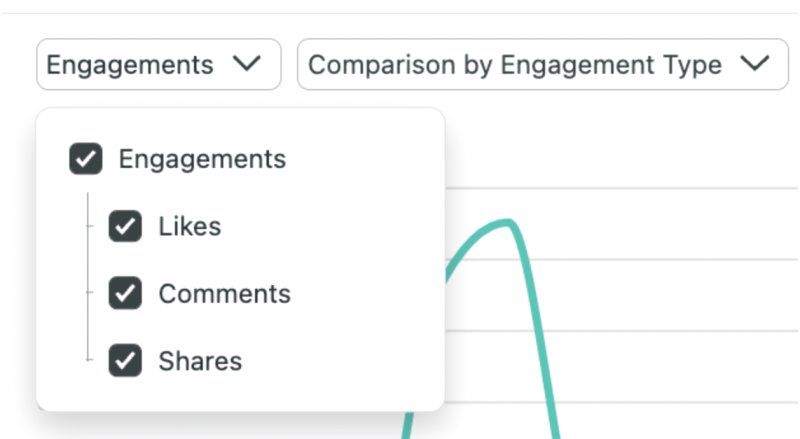The image size is (800, 439).
Task: Click the Likes option label
Action: [x=189, y=226]
